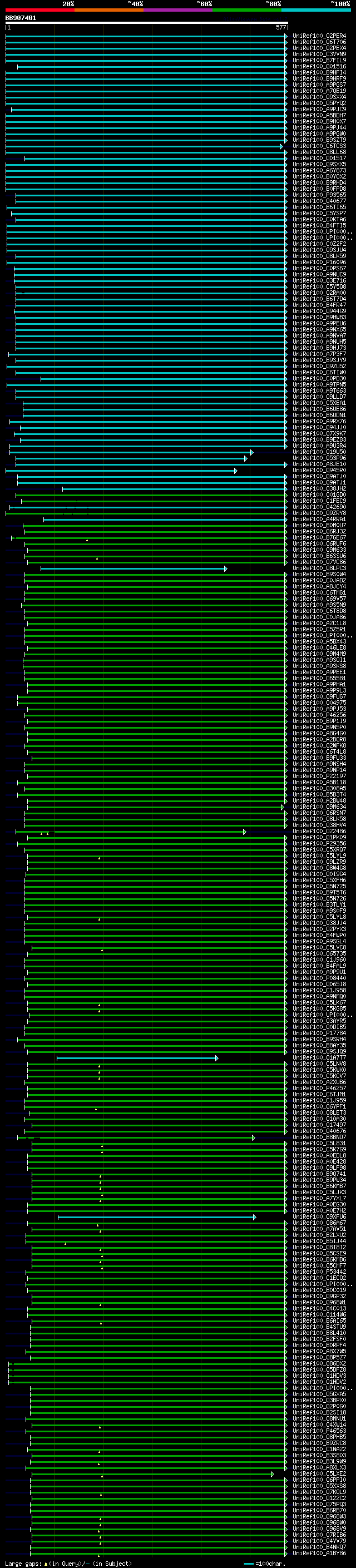Click the UniRef100_C1FEC9 hit name

coord(319,501)
